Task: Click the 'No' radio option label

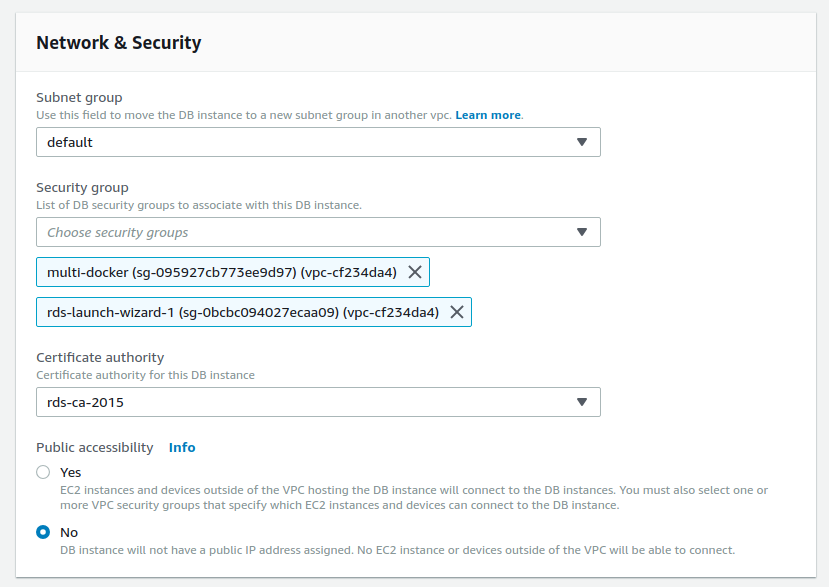Action: pos(69,533)
